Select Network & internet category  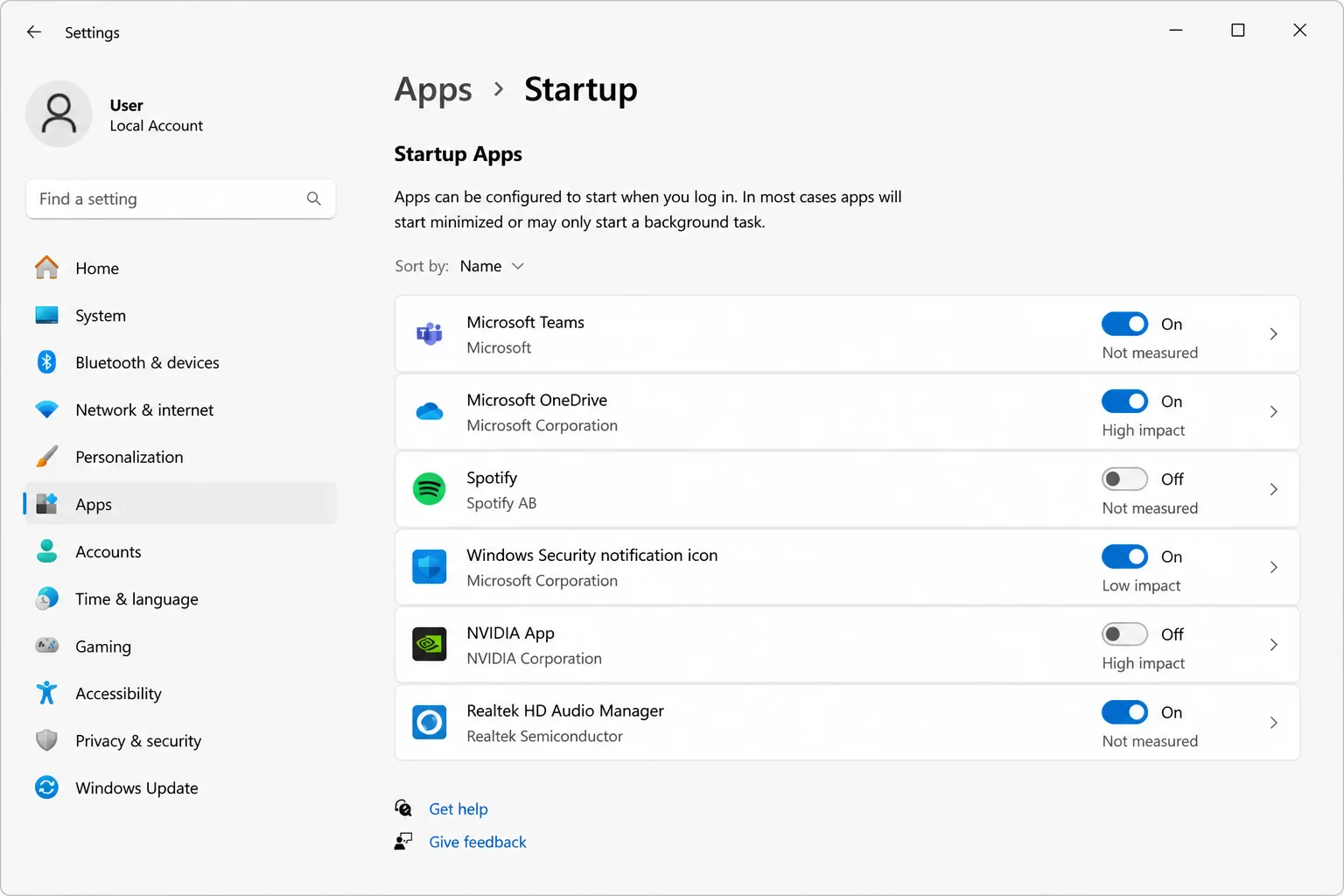[x=181, y=409]
